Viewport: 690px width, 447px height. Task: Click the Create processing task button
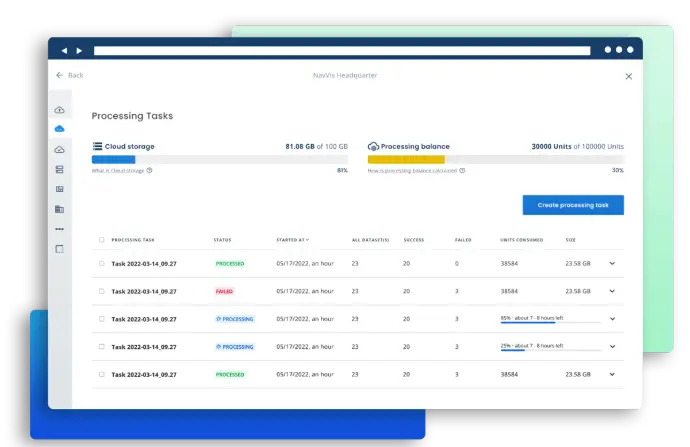(573, 205)
